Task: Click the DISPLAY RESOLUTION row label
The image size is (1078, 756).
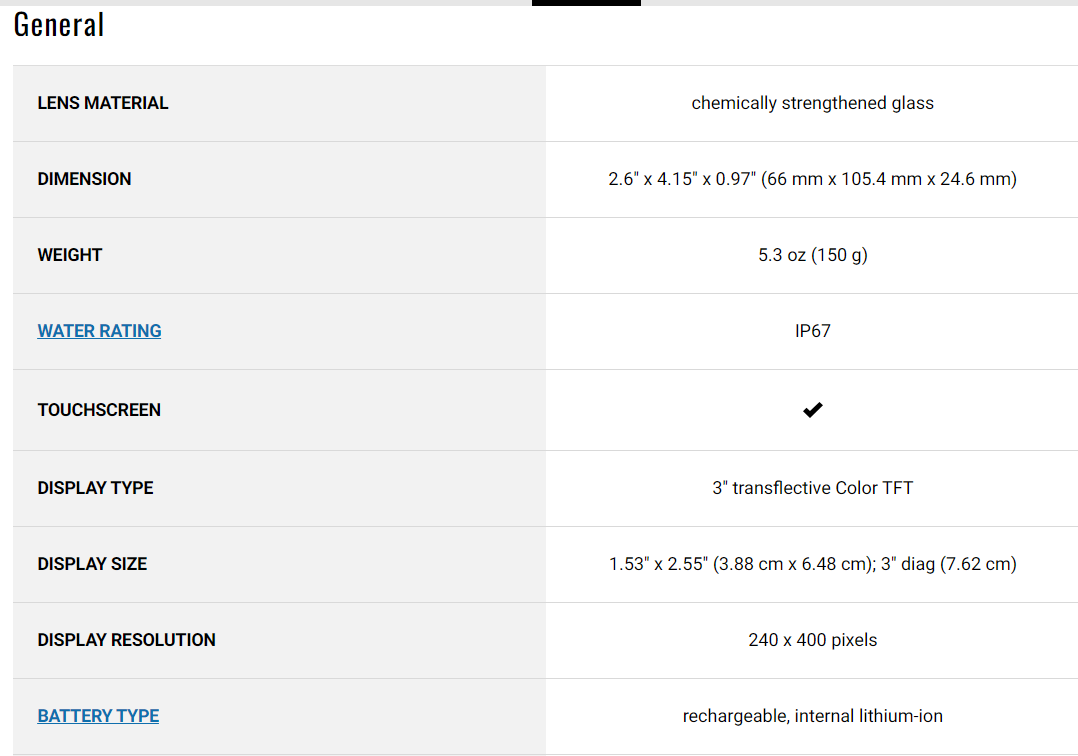Action: 126,640
